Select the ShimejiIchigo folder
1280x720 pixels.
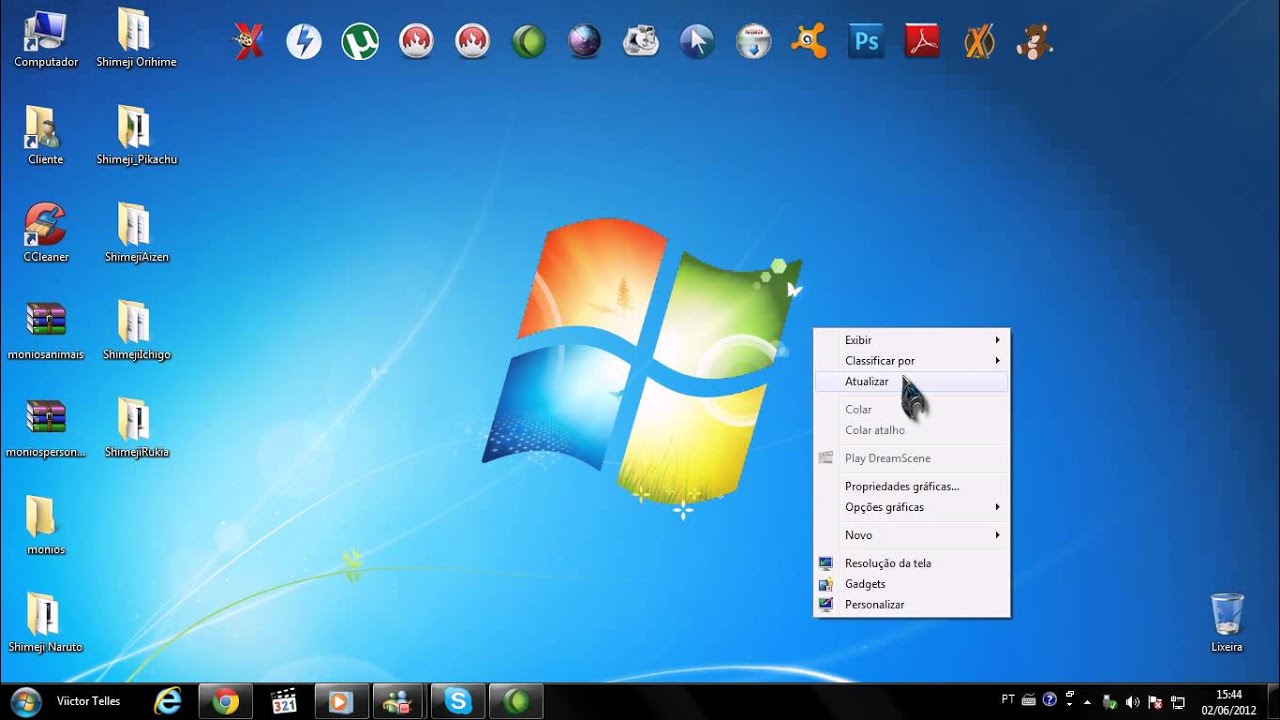click(136, 331)
